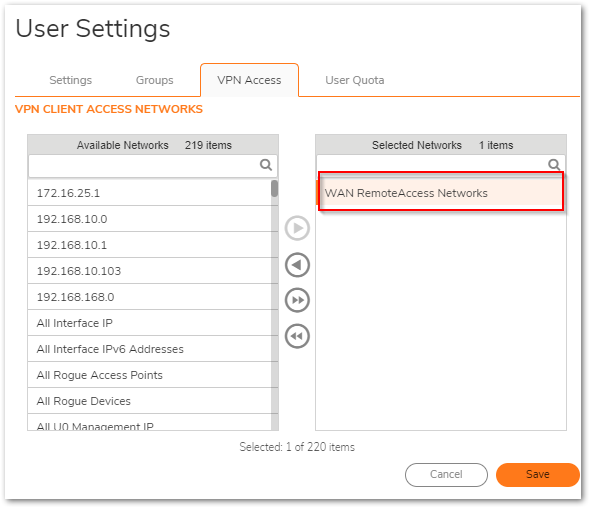590x508 pixels.
Task: Select the 172.16.25.1 network entry
Action: 149,193
